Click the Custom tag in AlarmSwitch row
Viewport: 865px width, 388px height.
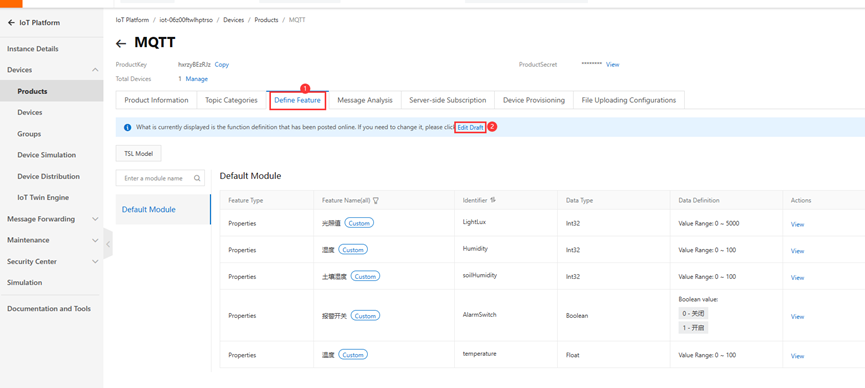(365, 316)
